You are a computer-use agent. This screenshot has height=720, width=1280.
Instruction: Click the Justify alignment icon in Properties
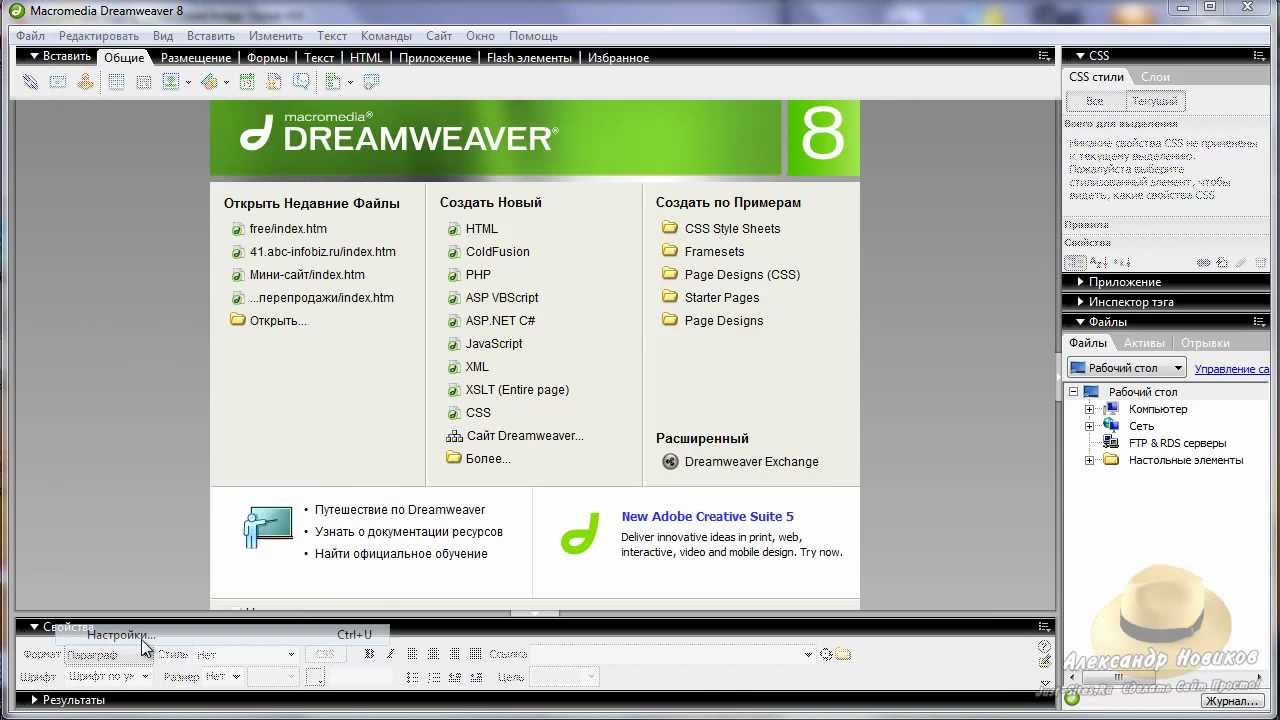pyautogui.click(x=475, y=654)
